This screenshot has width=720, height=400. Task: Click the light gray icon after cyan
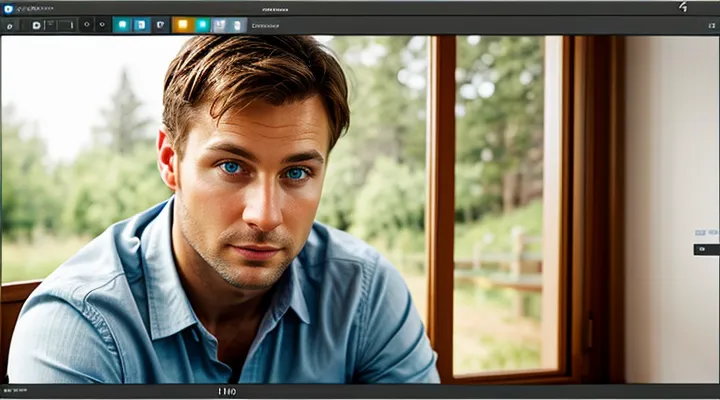[x=220, y=25]
